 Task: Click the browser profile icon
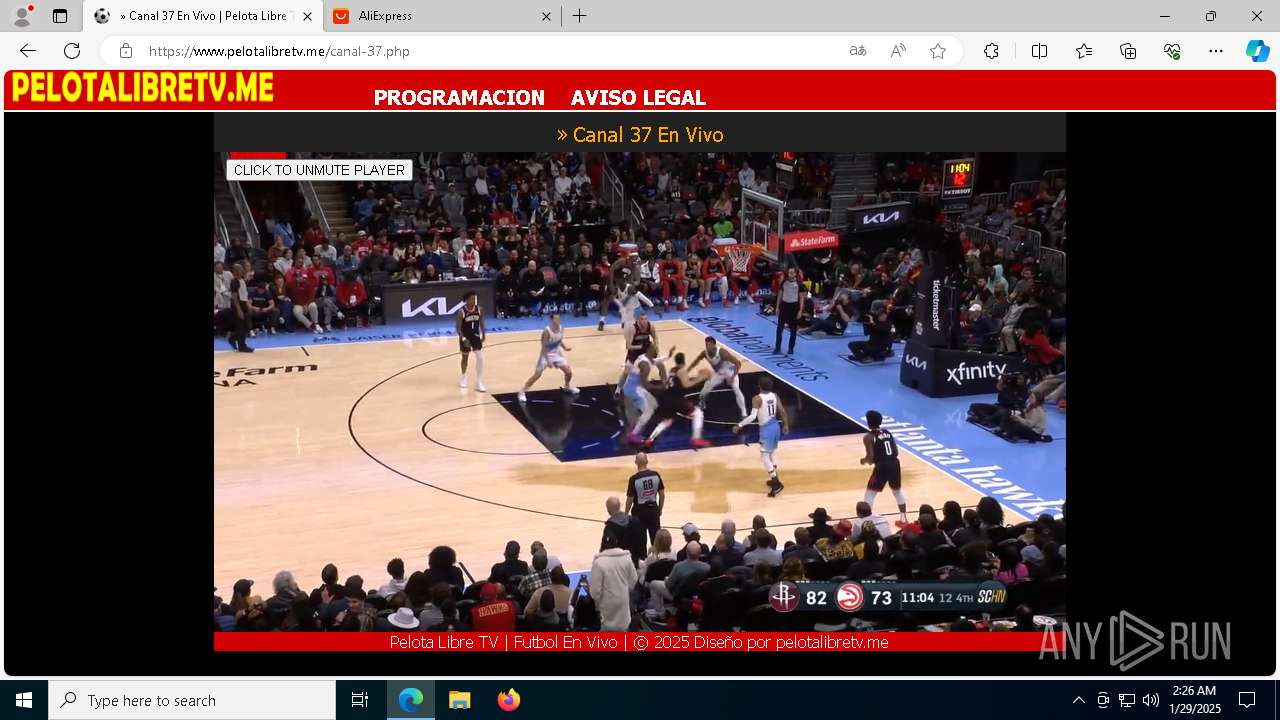click(22, 16)
